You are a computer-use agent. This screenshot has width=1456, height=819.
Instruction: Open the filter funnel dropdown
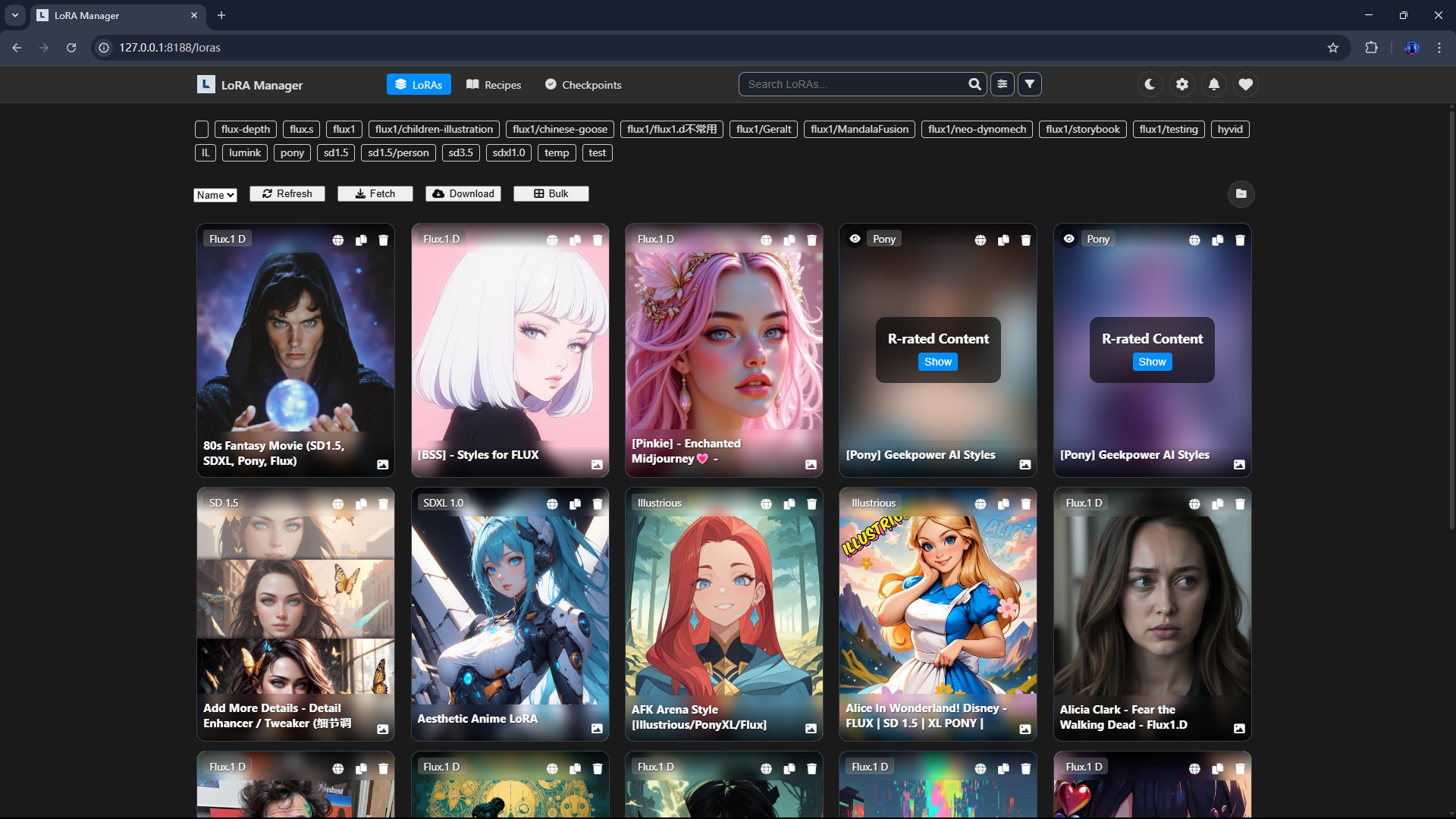click(1029, 84)
